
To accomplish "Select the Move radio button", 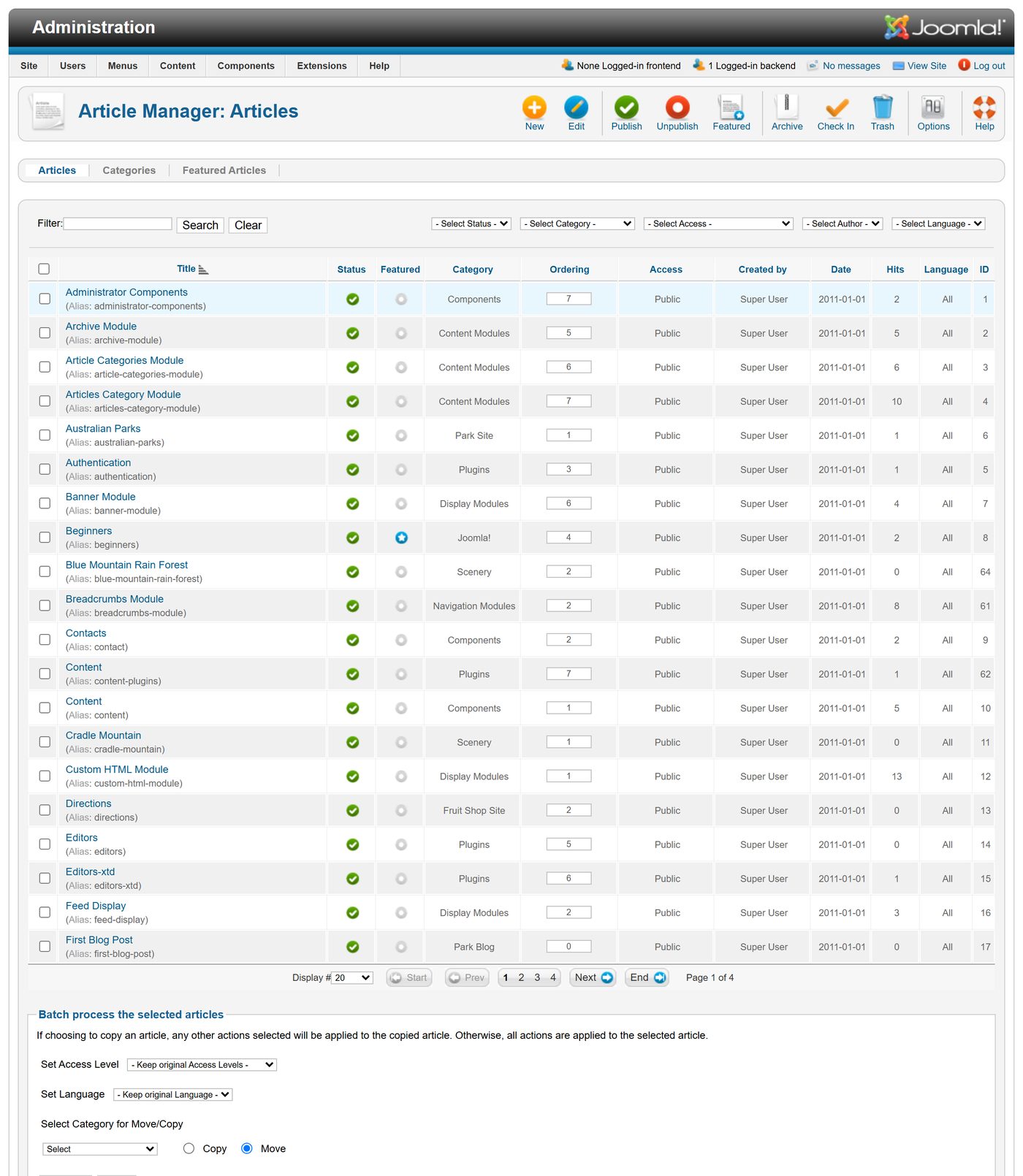I will pyautogui.click(x=247, y=1148).
